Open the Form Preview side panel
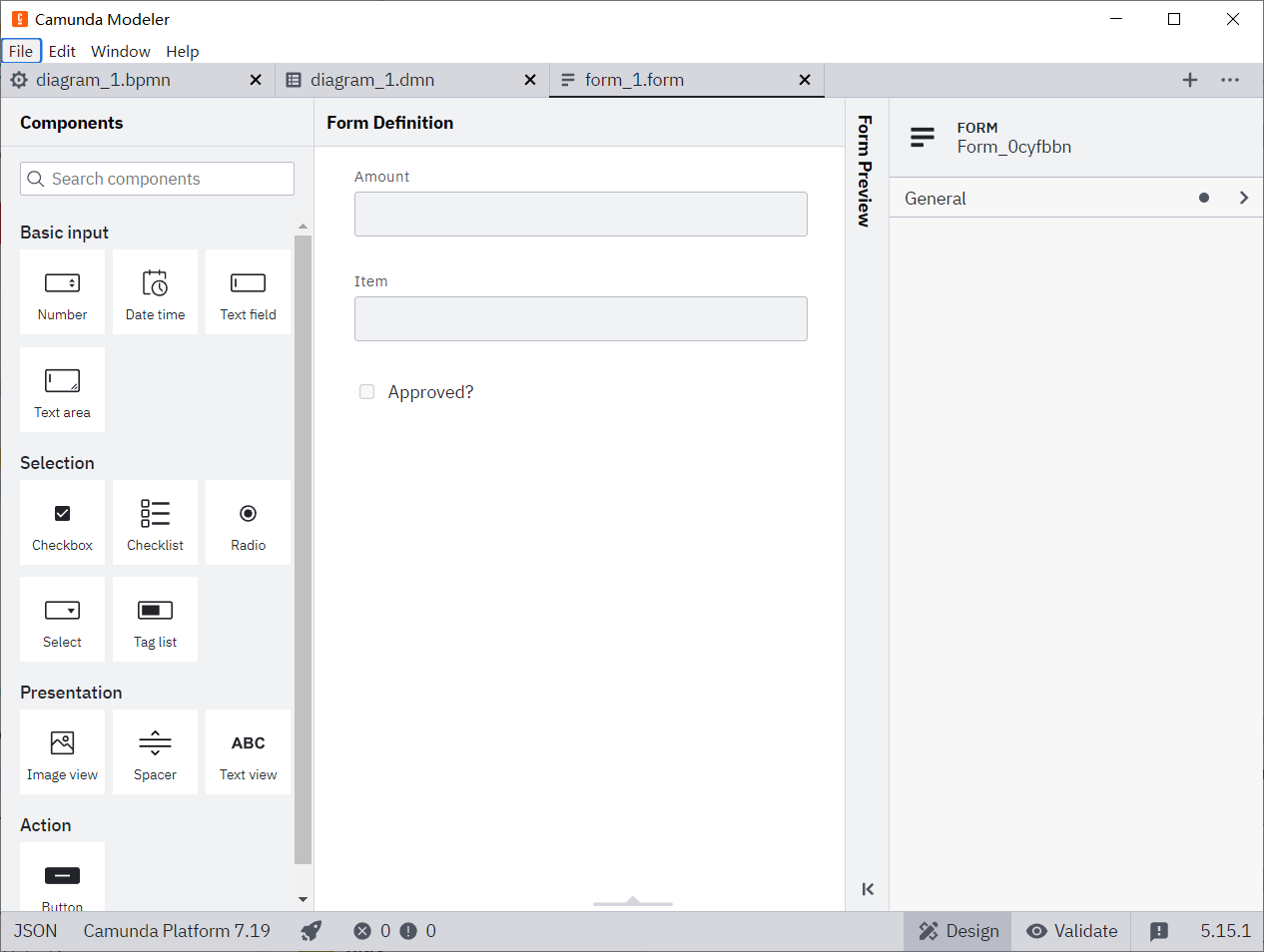Image resolution: width=1264 pixels, height=952 pixels. 865,171
